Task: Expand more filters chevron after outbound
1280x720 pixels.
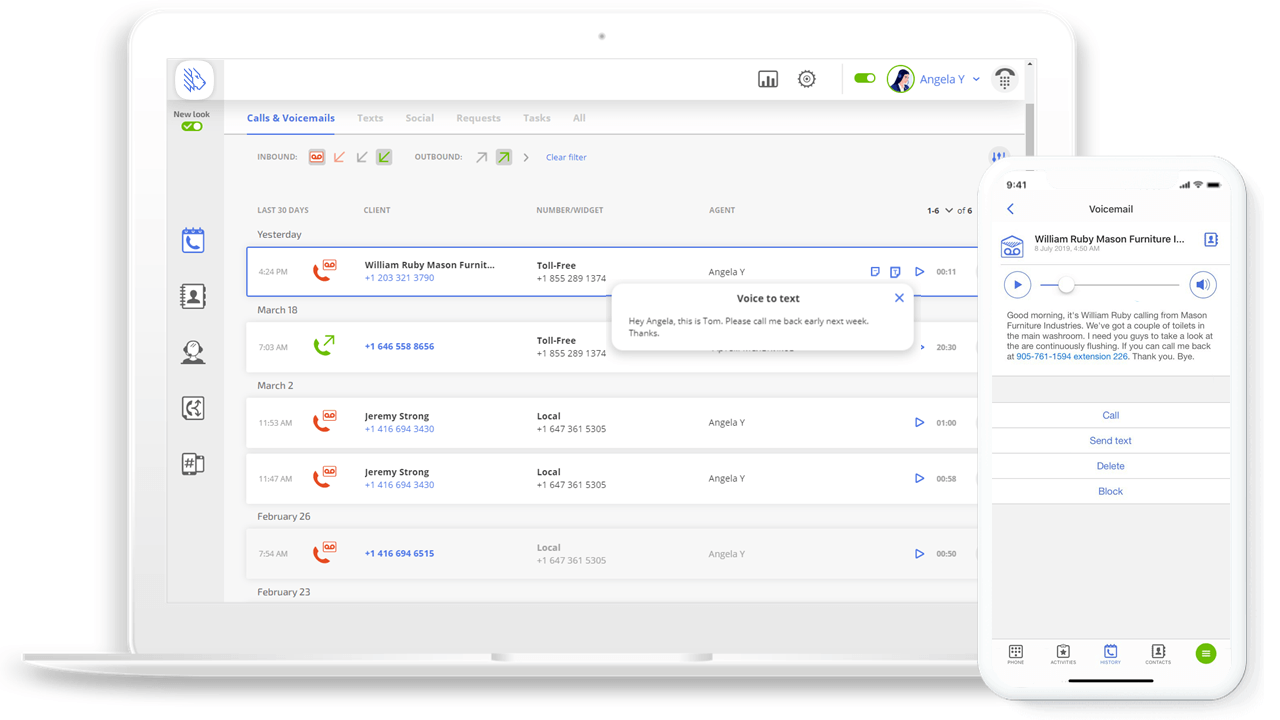Action: click(526, 157)
